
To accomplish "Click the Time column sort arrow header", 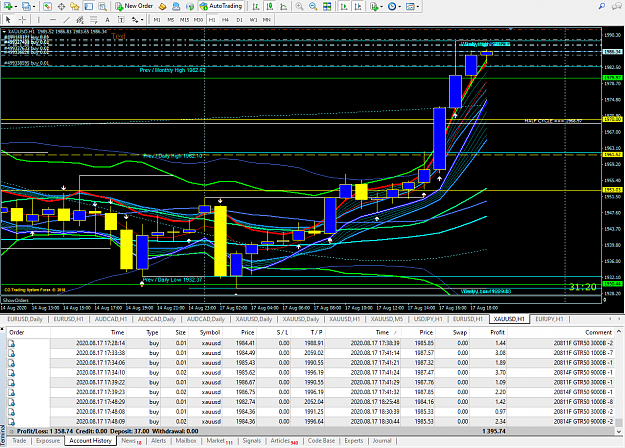I will pyautogui.click(x=385, y=332).
